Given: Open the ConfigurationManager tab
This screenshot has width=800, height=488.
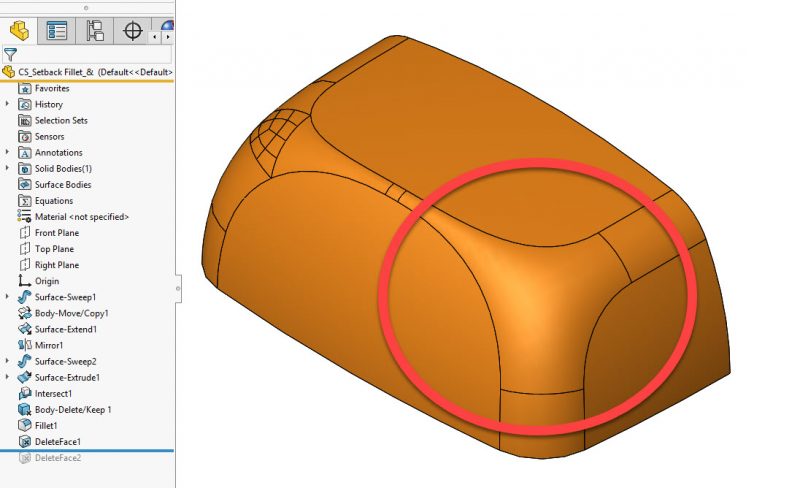Looking at the screenshot, I should click(95, 29).
